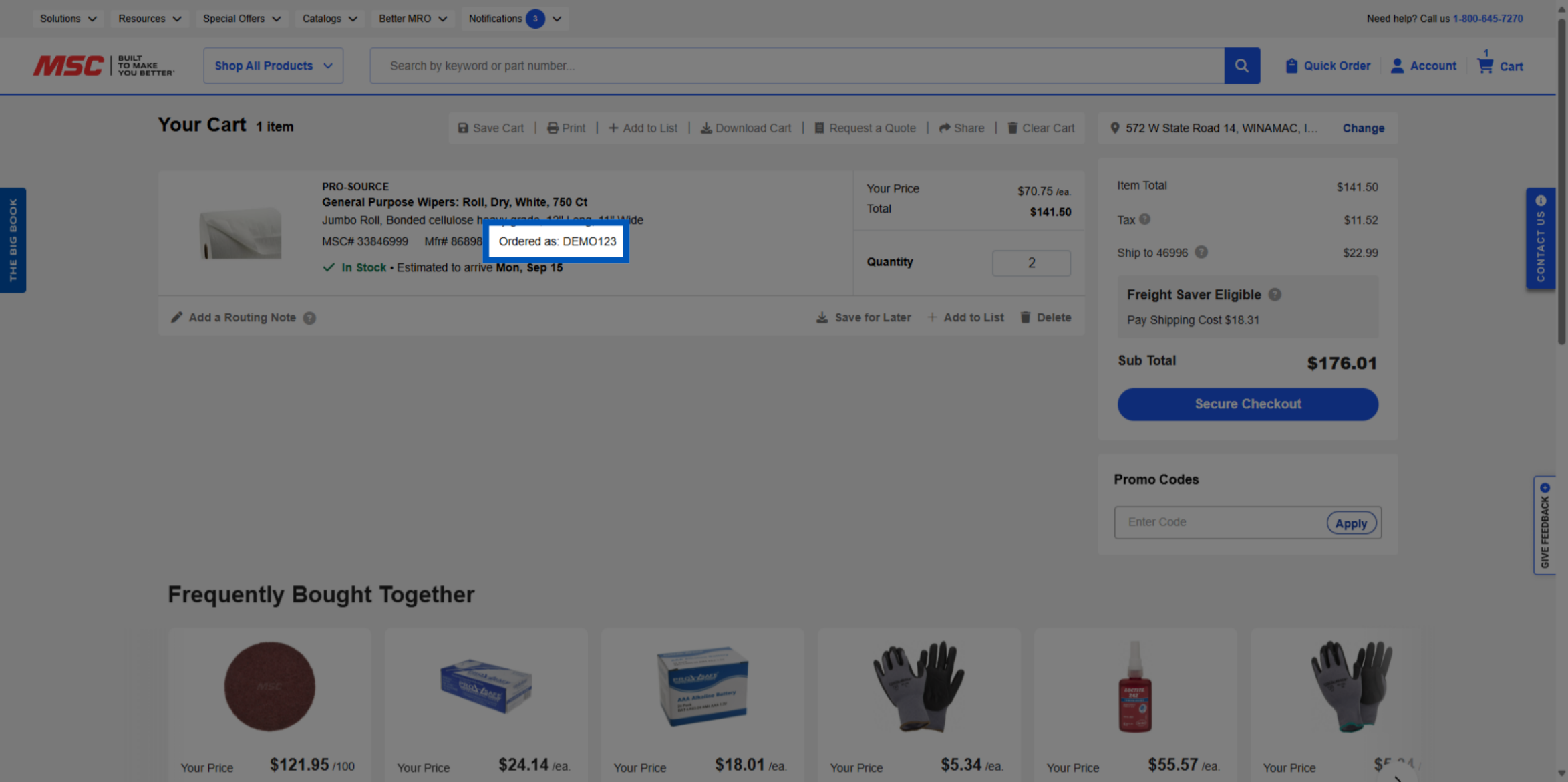Image resolution: width=1568 pixels, height=782 pixels.
Task: Open the red threadlocker bottle product
Action: 1134,686
